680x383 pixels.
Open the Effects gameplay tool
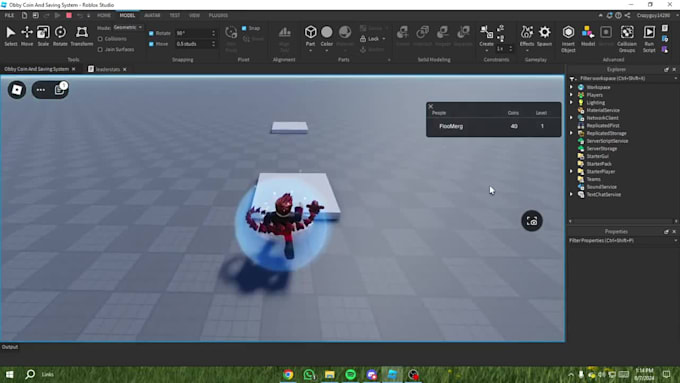527,36
